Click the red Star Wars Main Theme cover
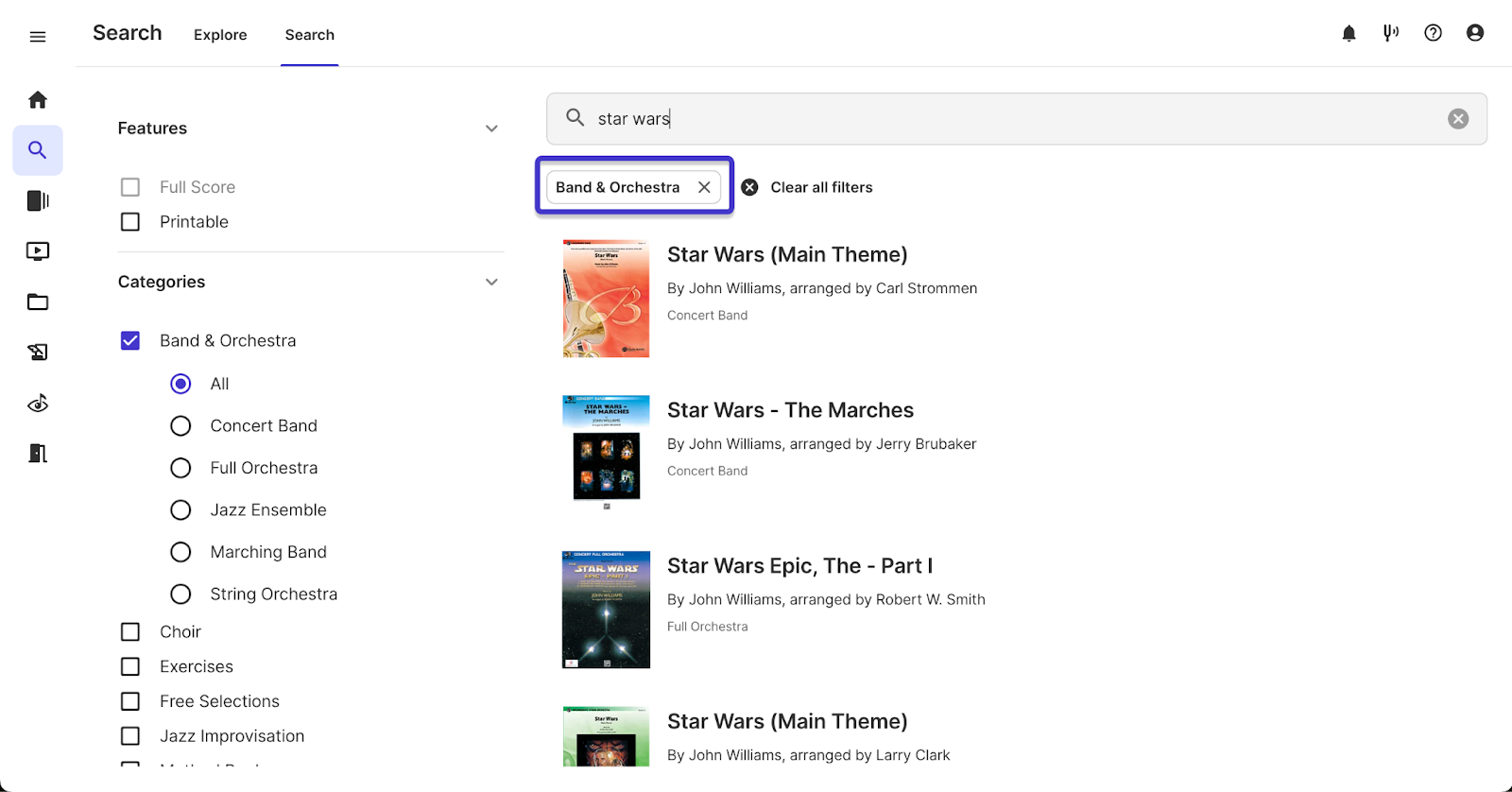Image resolution: width=1512 pixels, height=792 pixels. [x=606, y=299]
